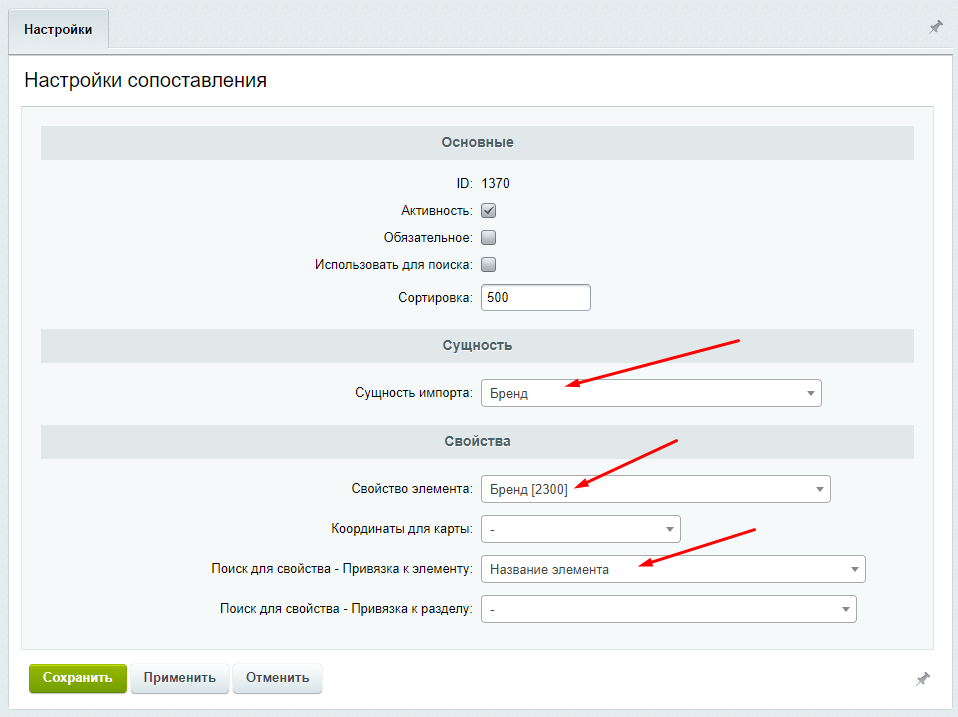Click the ID value 1370
Viewport: 958px width, 717px height.
tap(495, 183)
